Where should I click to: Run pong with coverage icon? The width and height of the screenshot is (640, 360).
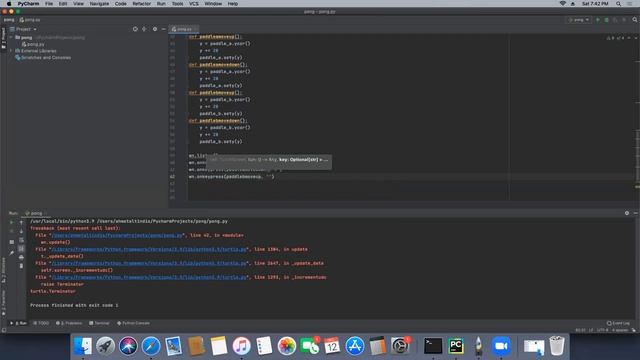tap(615, 20)
